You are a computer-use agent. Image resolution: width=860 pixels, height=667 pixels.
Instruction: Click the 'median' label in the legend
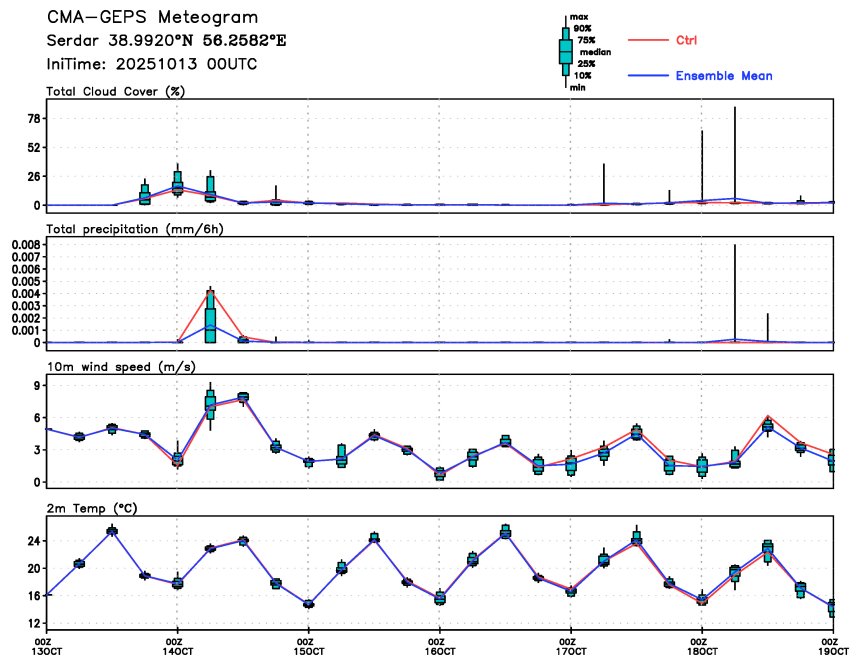(595, 51)
